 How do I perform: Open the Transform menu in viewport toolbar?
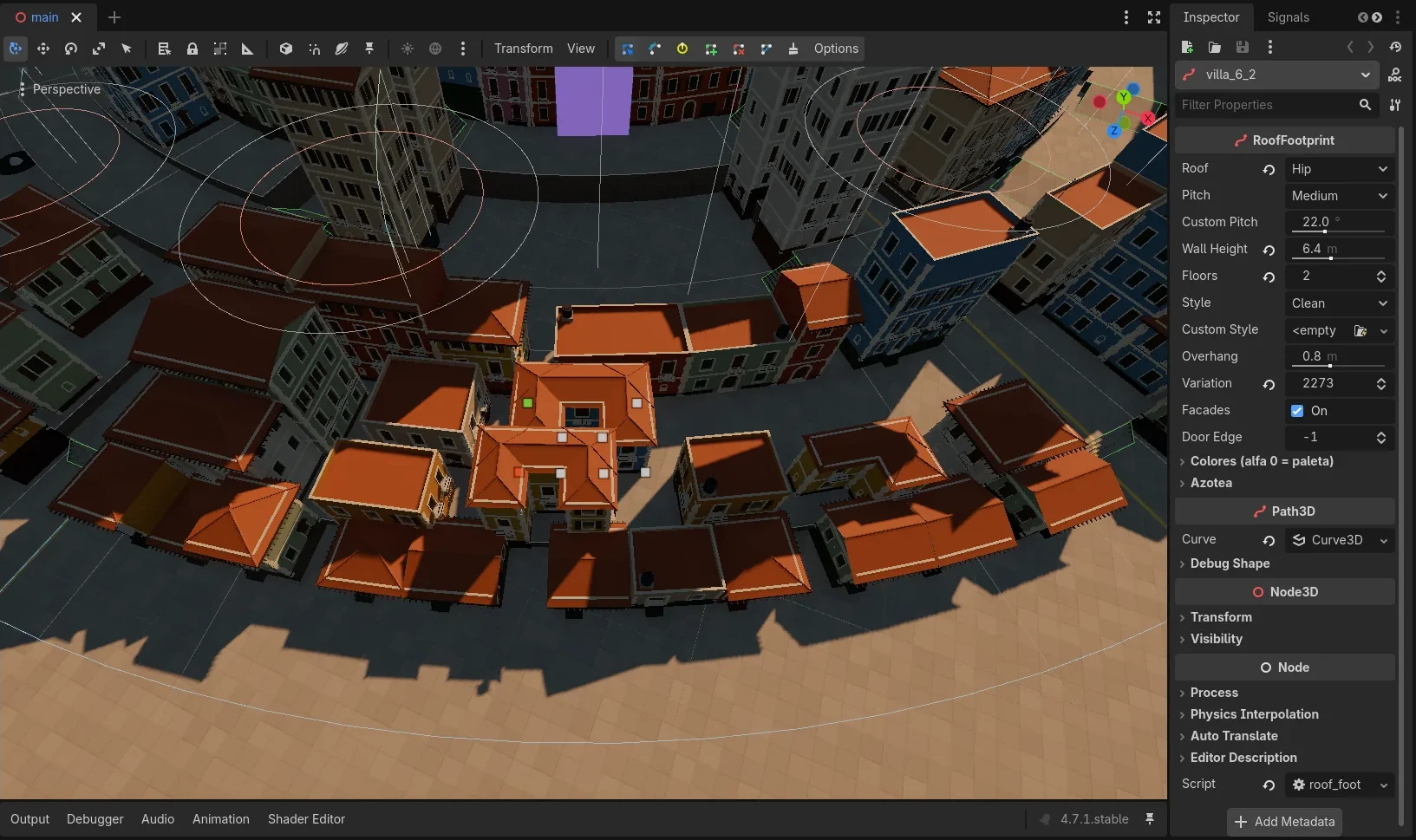(524, 49)
